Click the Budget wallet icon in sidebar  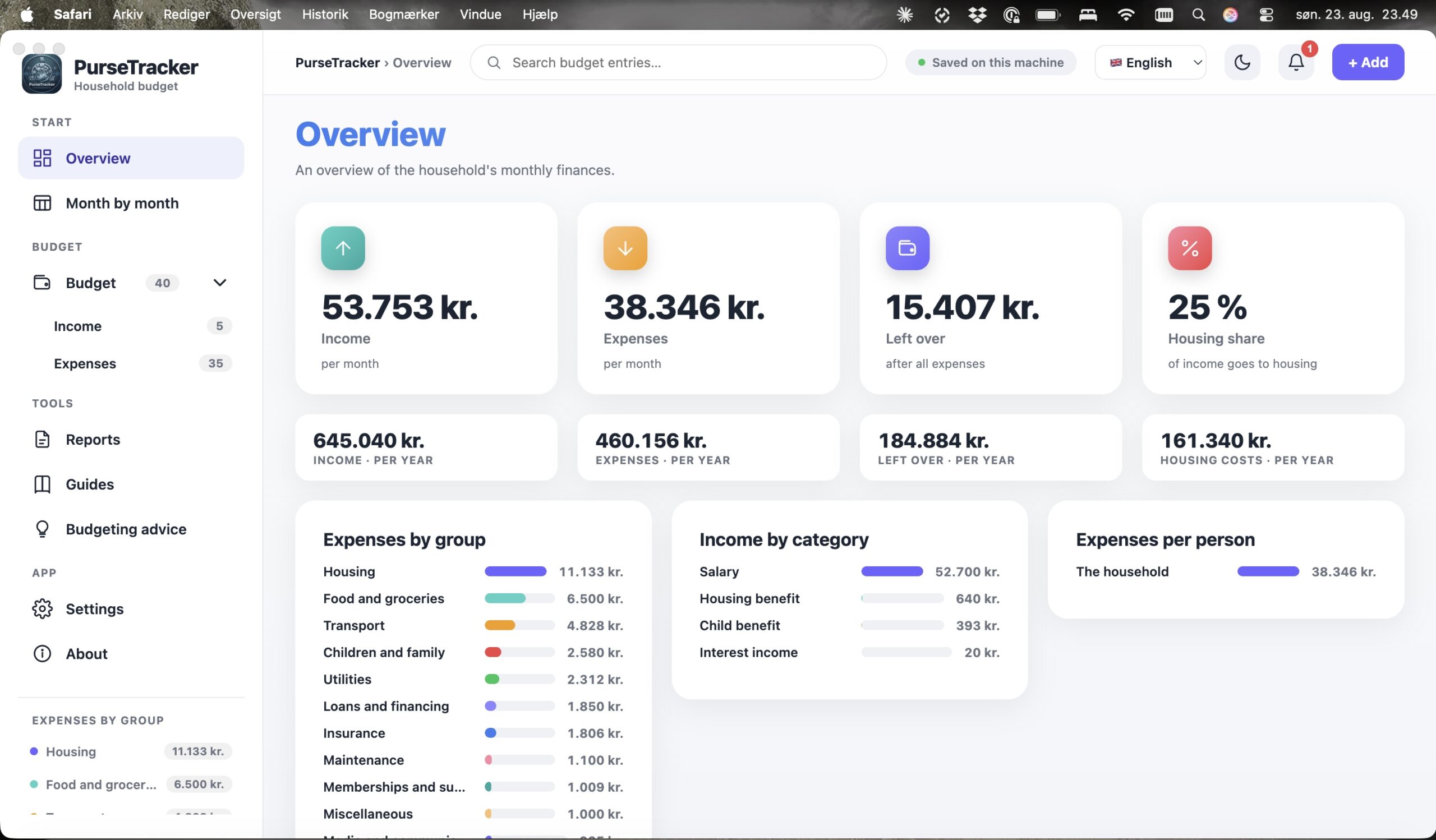pos(42,283)
